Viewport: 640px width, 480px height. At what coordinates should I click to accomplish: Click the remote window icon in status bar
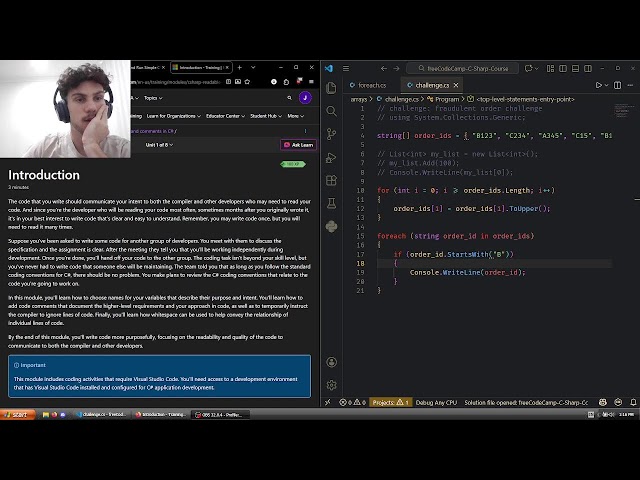pyautogui.click(x=327, y=402)
